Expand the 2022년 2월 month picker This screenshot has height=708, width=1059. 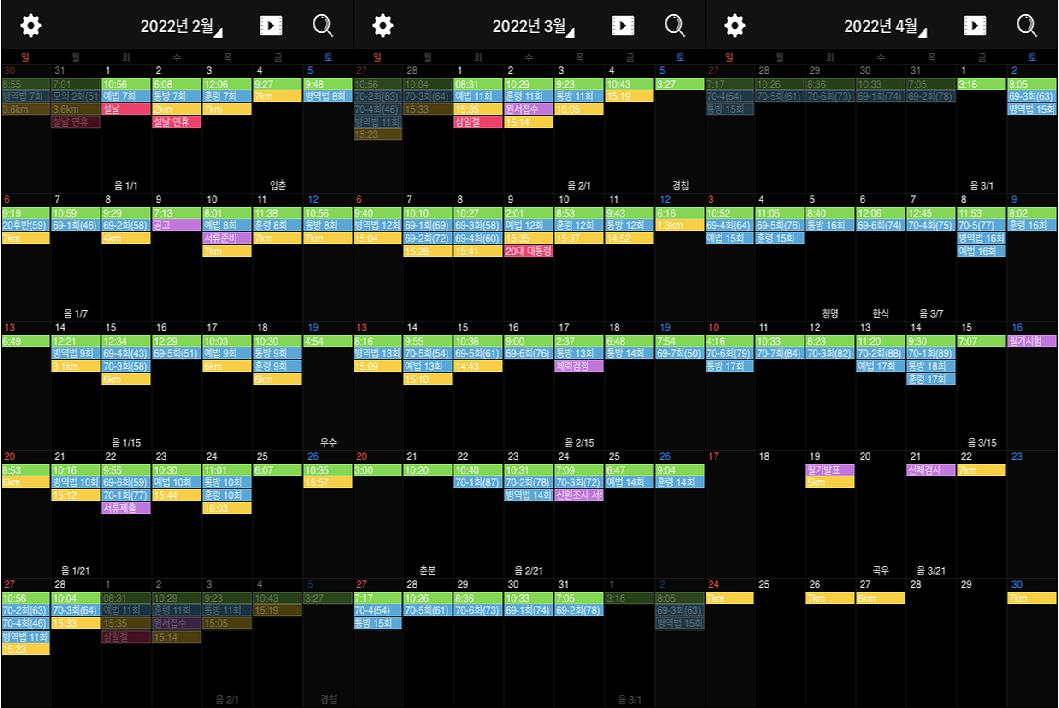(x=182, y=26)
